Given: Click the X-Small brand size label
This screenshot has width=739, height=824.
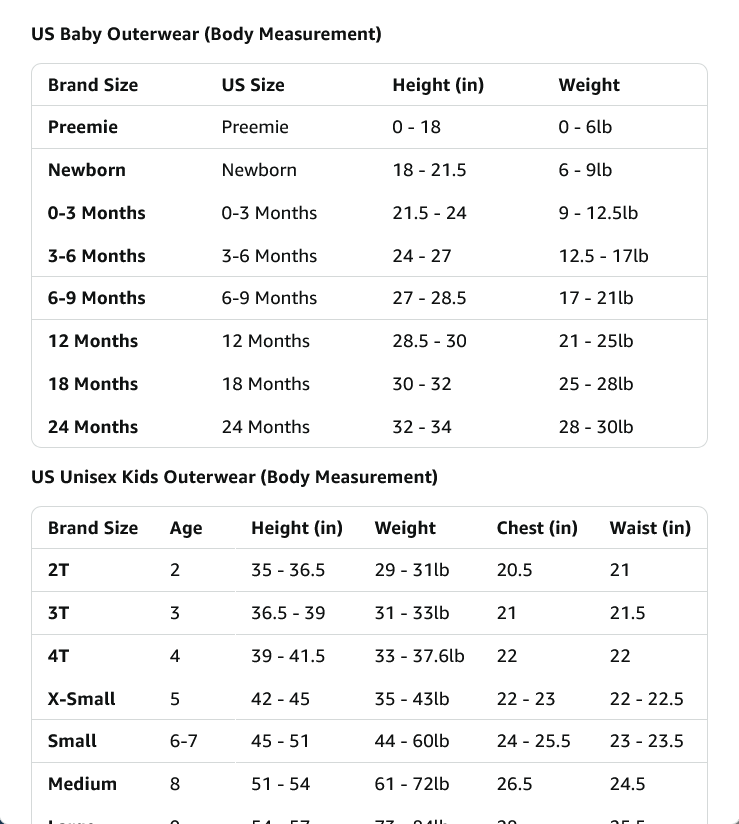Looking at the screenshot, I should pyautogui.click(x=81, y=699).
